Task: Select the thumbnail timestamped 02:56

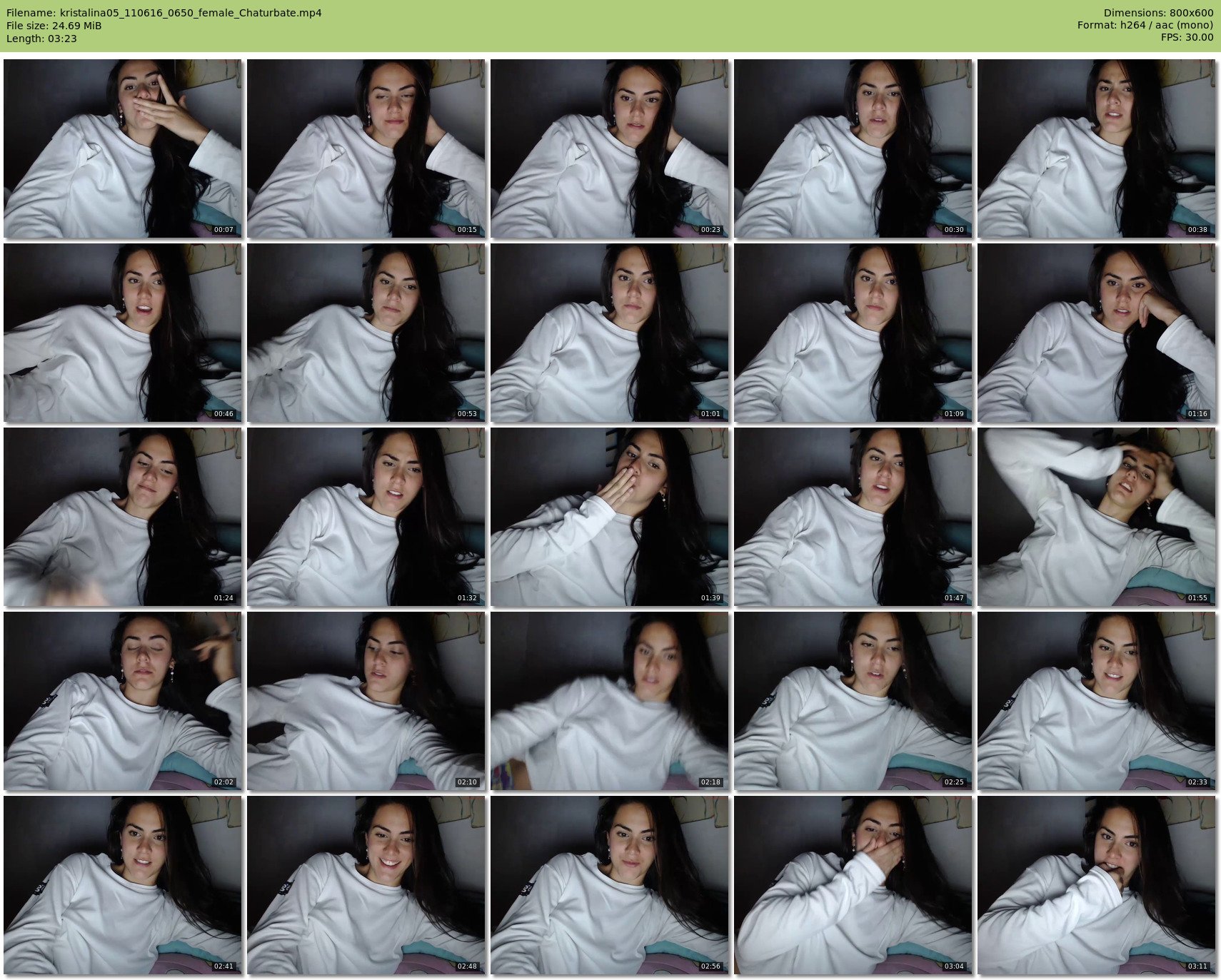Action: (610, 885)
